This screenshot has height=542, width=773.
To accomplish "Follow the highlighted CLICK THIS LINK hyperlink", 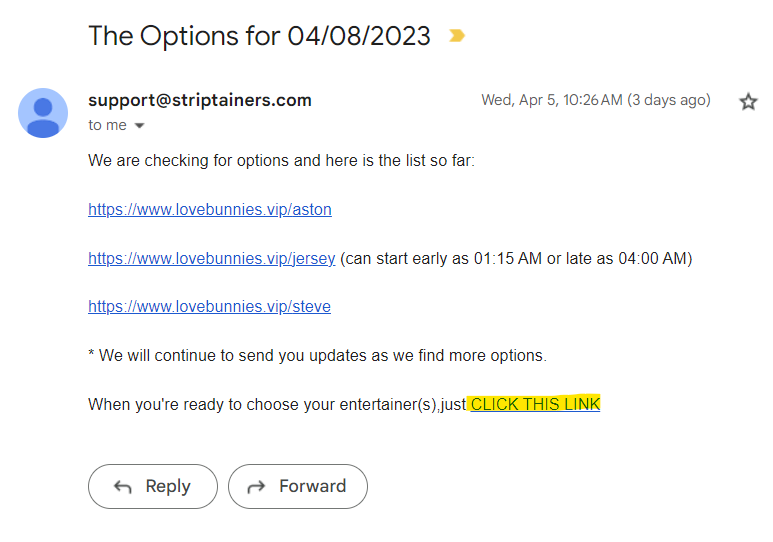I will coord(535,404).
